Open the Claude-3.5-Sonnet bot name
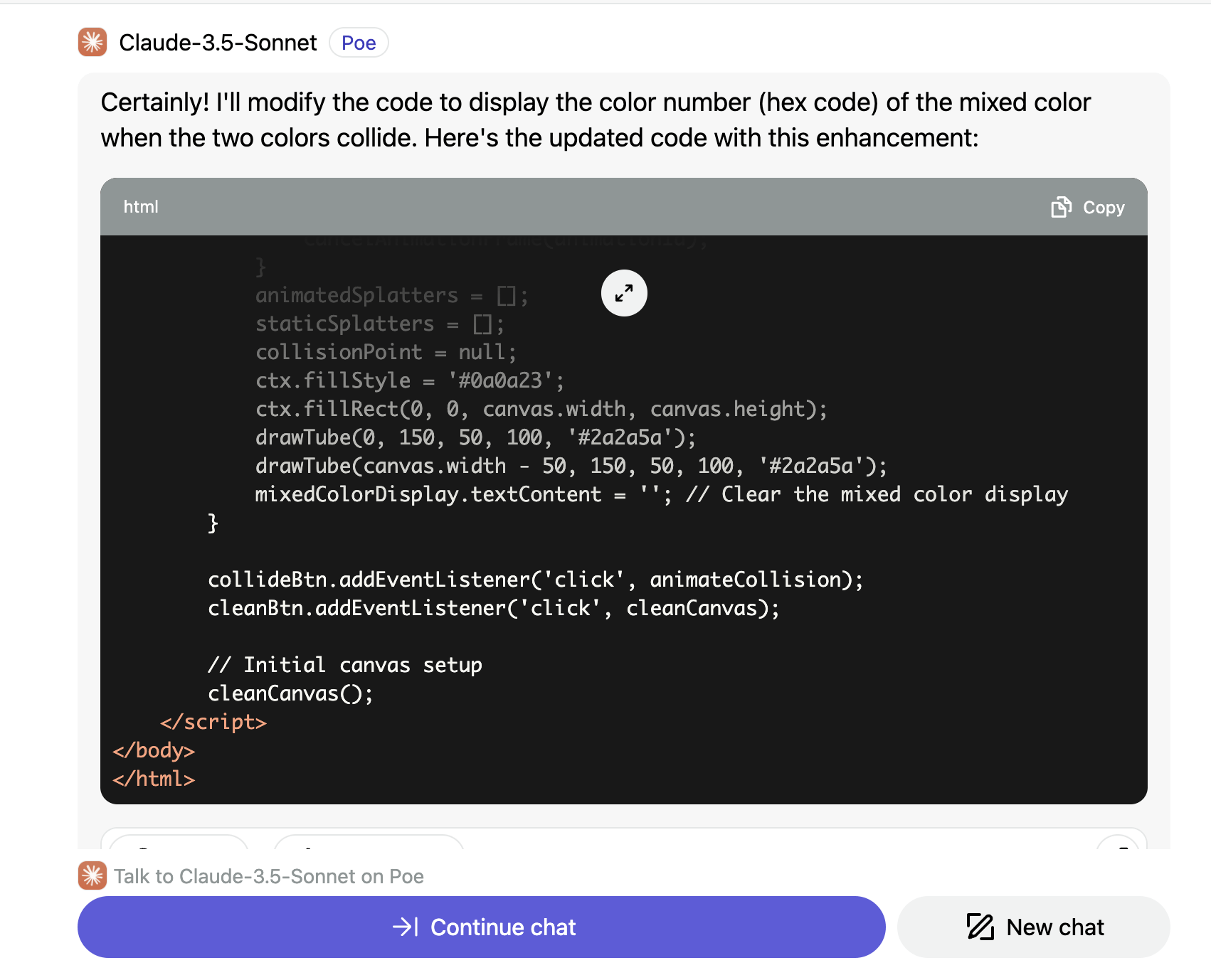The width and height of the screenshot is (1211, 980). click(218, 43)
